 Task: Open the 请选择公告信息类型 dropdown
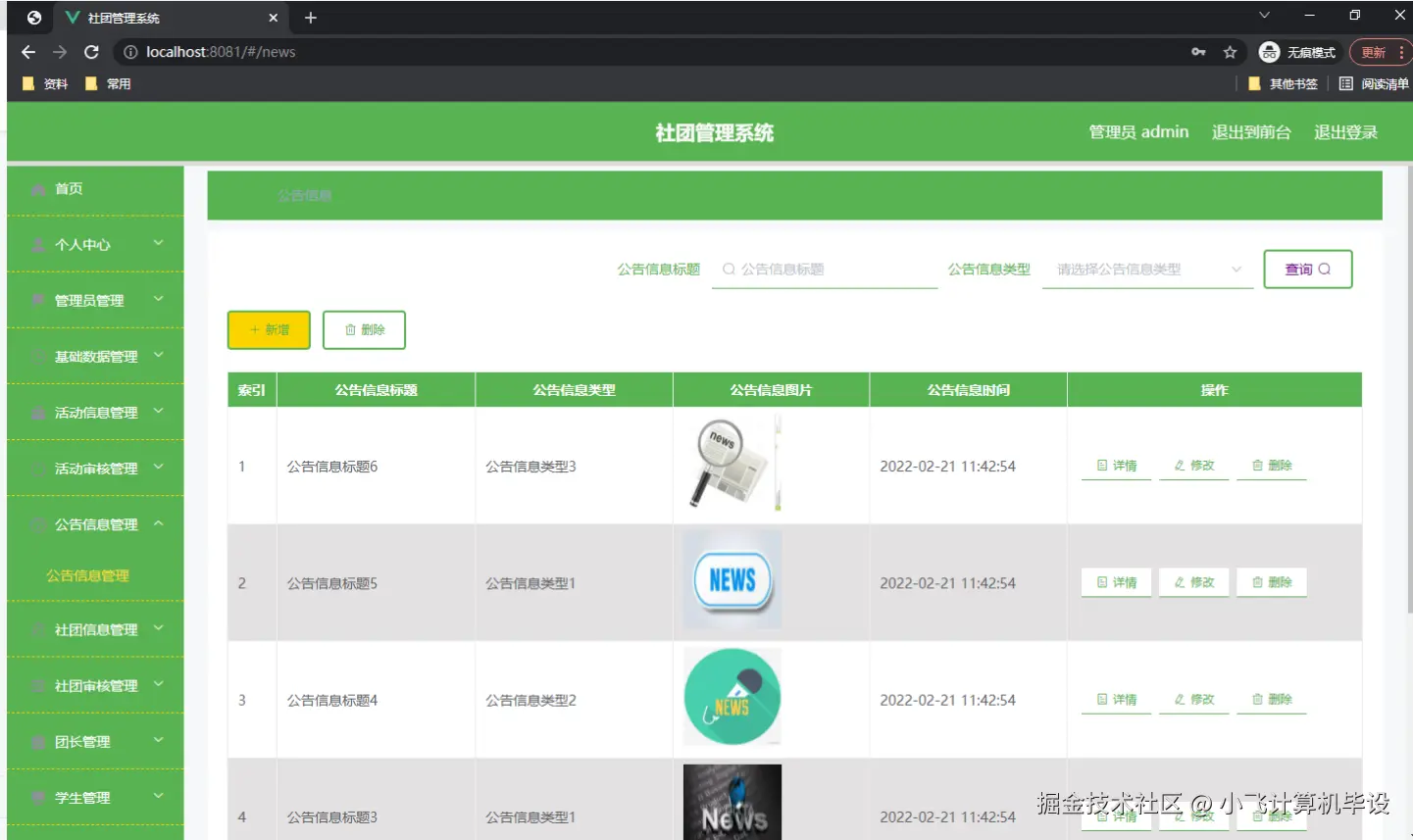1147,269
